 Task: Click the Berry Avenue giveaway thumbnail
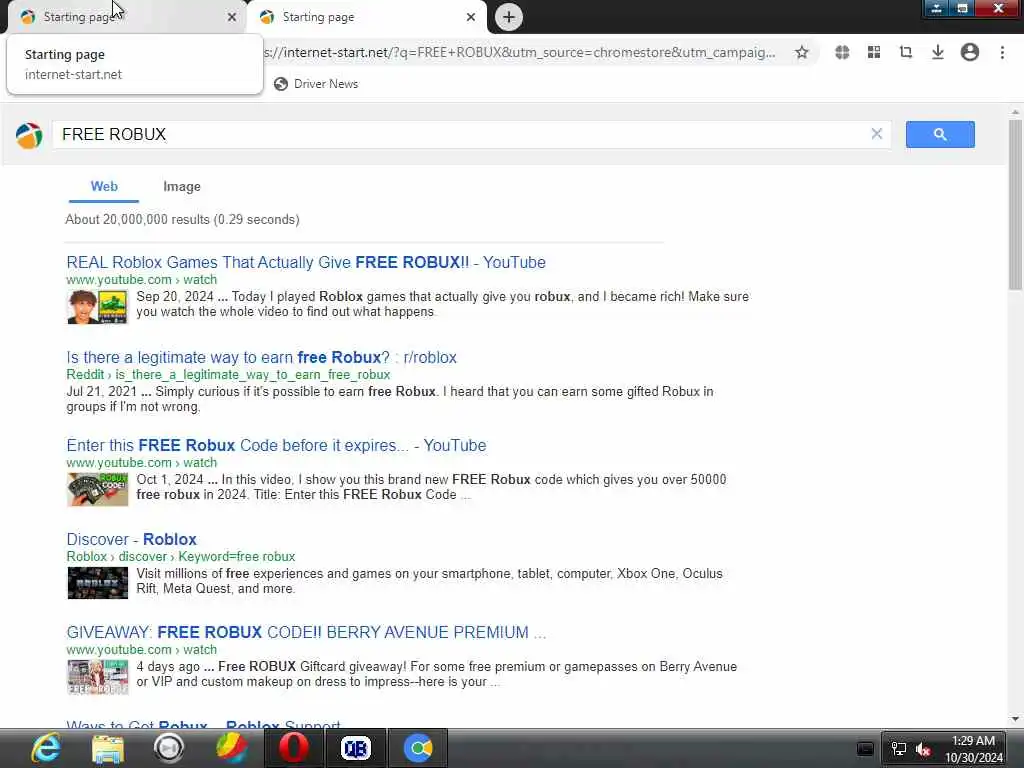coord(97,677)
